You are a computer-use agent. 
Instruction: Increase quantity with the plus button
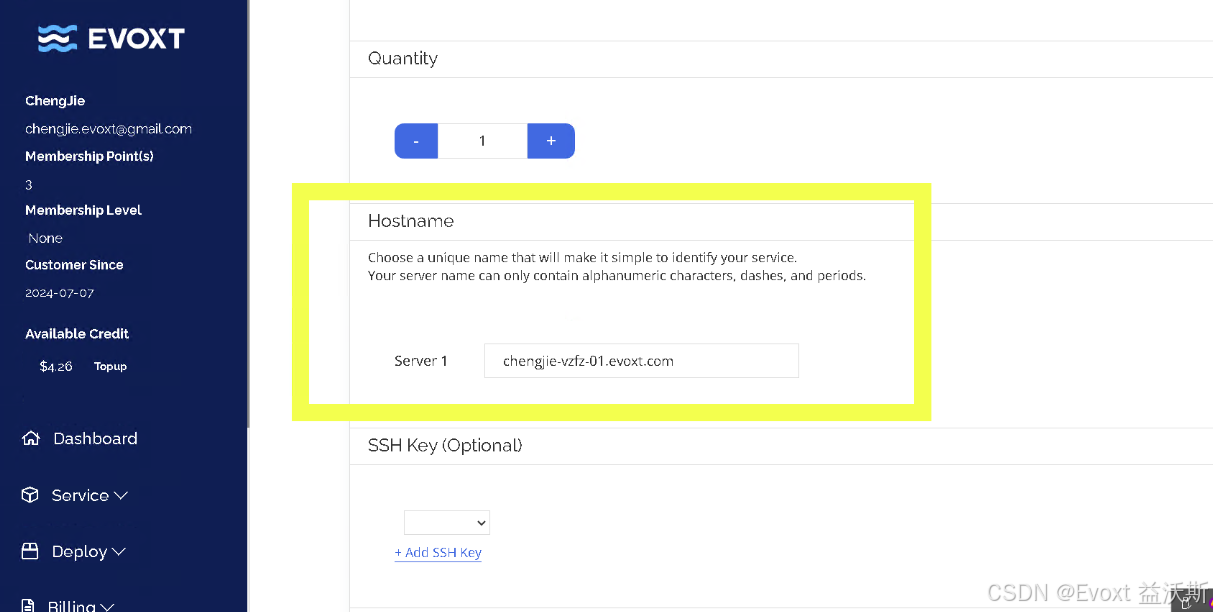coord(551,141)
